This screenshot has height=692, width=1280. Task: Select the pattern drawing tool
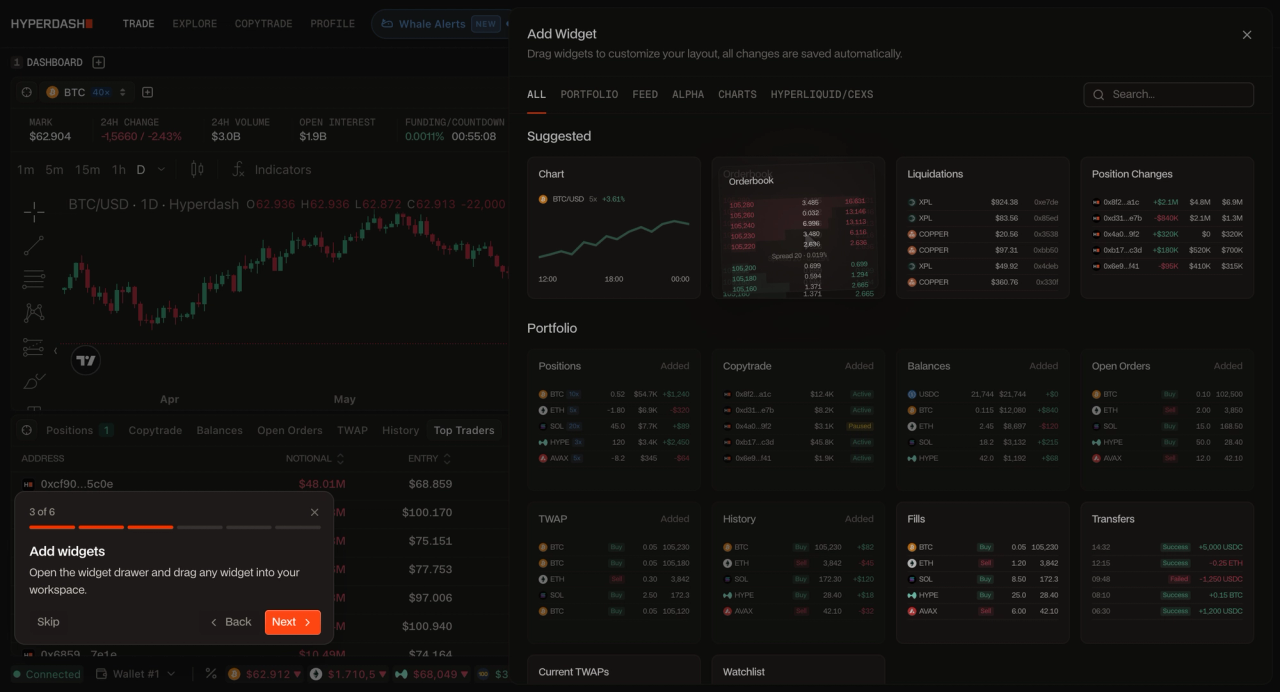pos(34,313)
